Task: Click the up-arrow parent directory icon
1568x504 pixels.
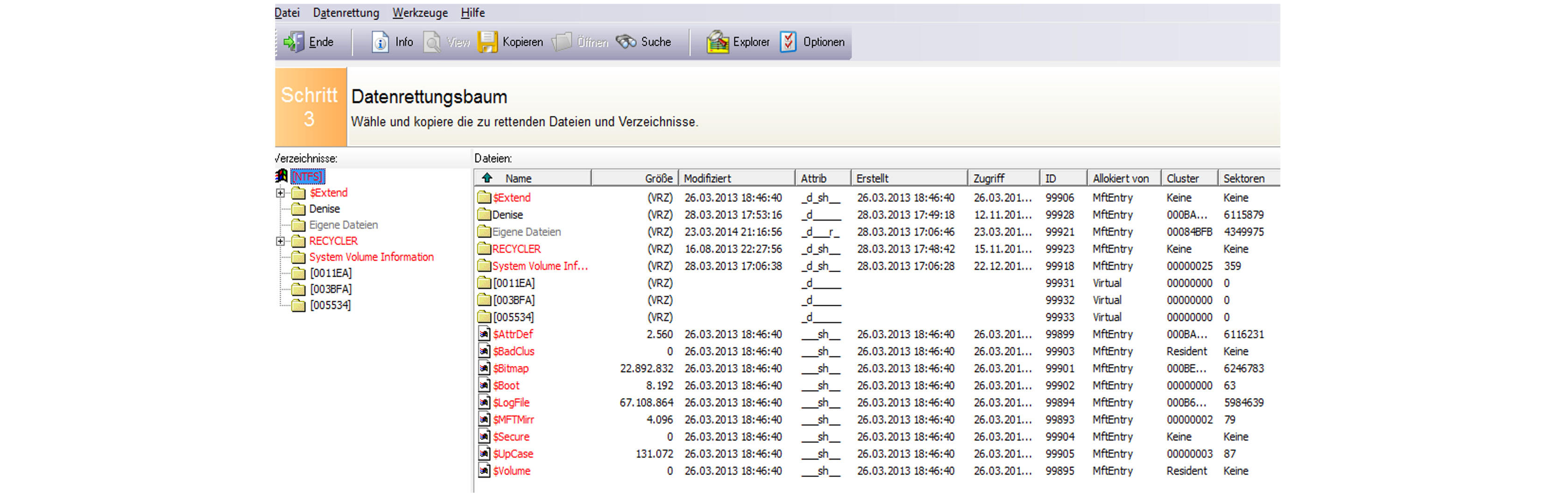Action: pyautogui.click(x=487, y=178)
